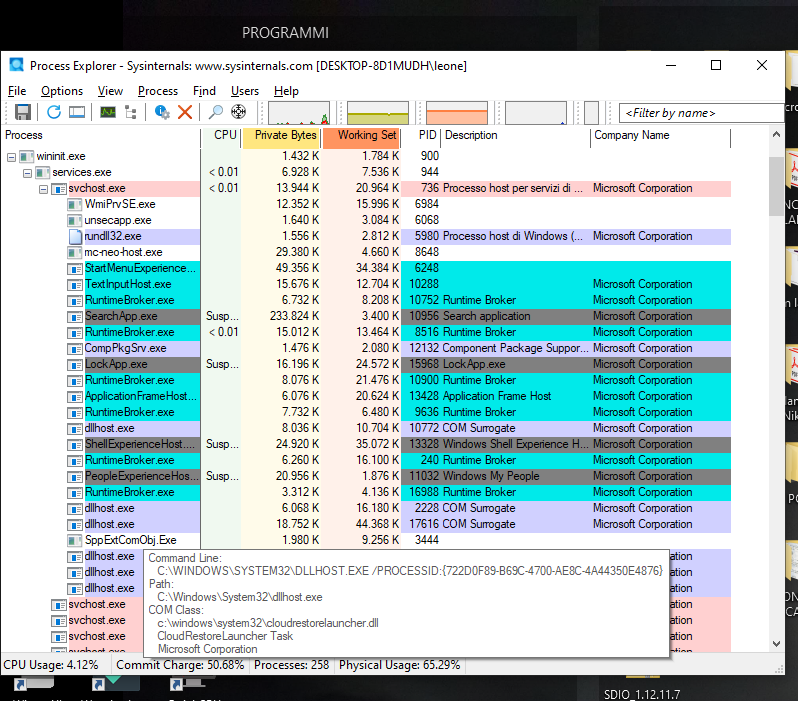The image size is (798, 701).
Task: Open the System Information graph icon
Action: pos(108,112)
